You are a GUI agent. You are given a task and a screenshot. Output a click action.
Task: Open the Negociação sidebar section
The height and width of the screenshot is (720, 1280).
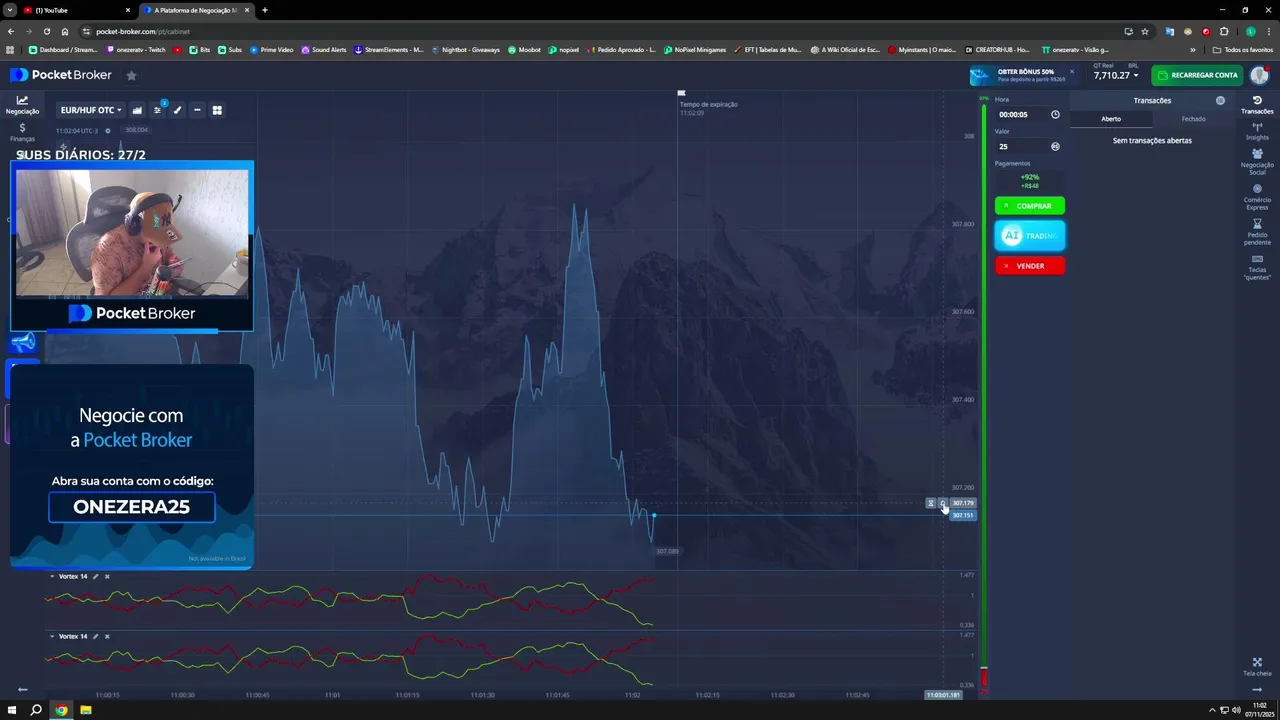coord(22,105)
